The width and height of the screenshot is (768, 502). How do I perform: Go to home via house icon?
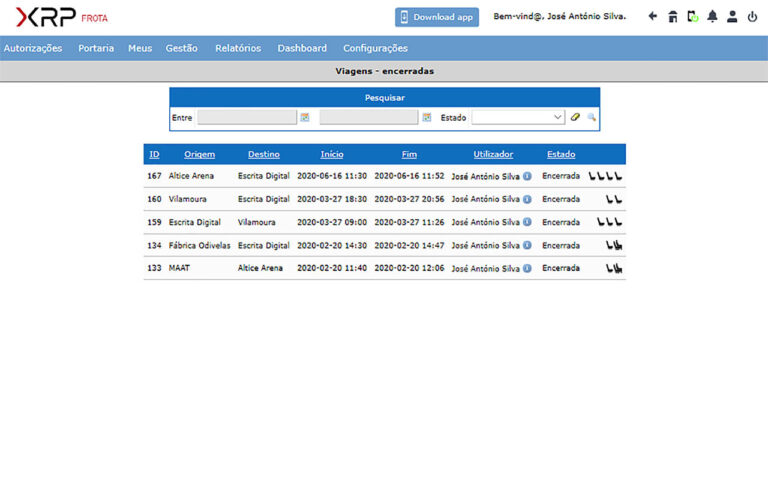pos(673,17)
